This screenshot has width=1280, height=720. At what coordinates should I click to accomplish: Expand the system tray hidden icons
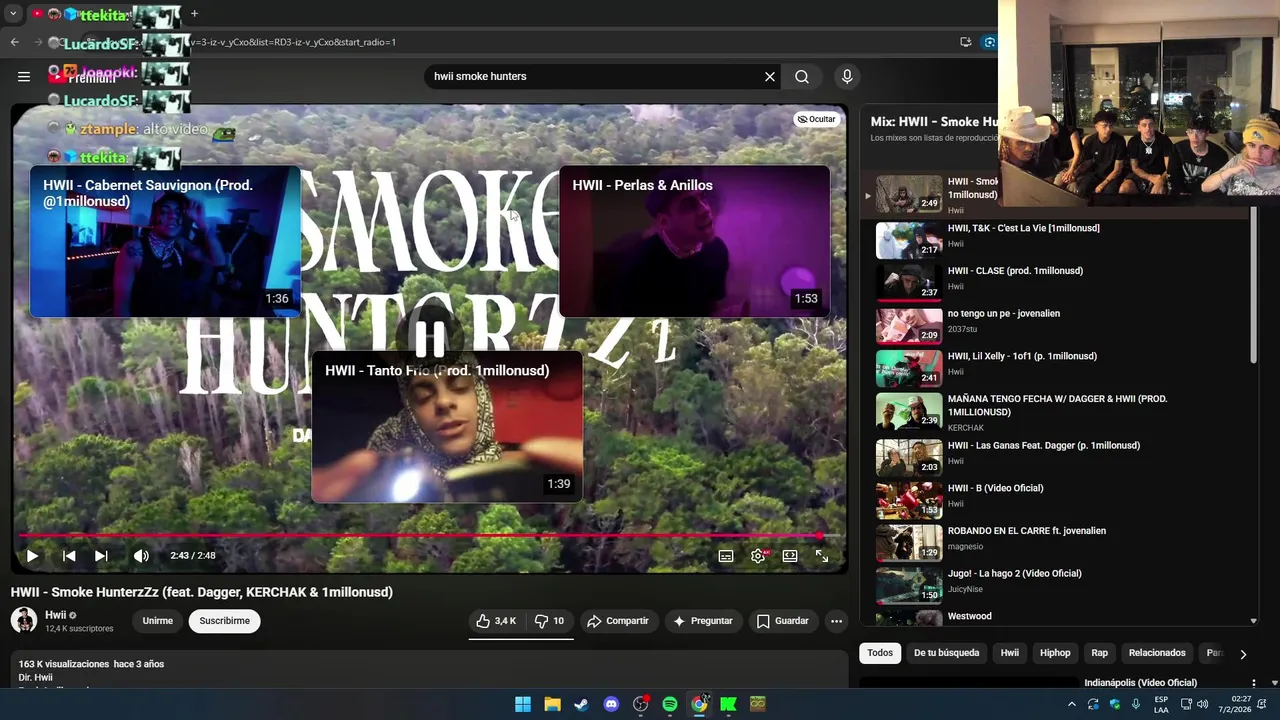pos(1072,704)
